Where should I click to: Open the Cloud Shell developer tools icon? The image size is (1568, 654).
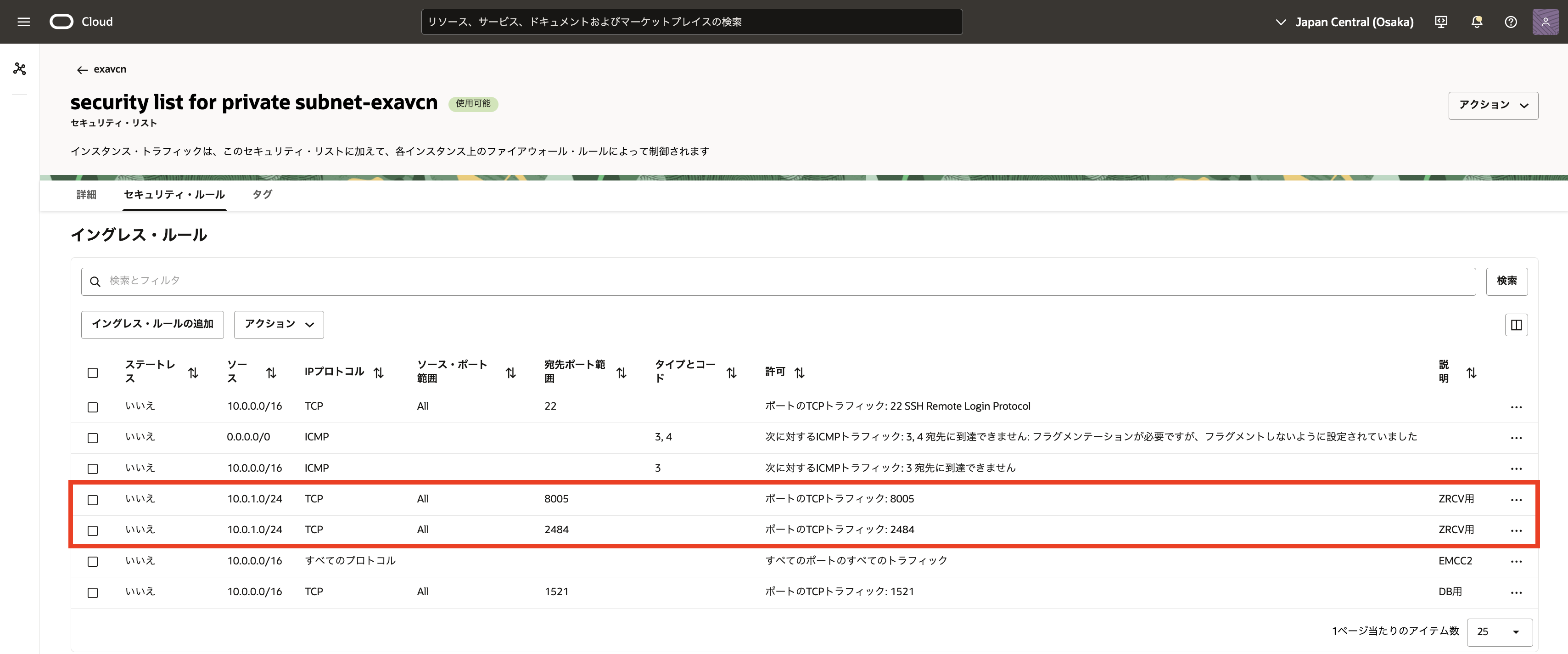pyautogui.click(x=1441, y=22)
